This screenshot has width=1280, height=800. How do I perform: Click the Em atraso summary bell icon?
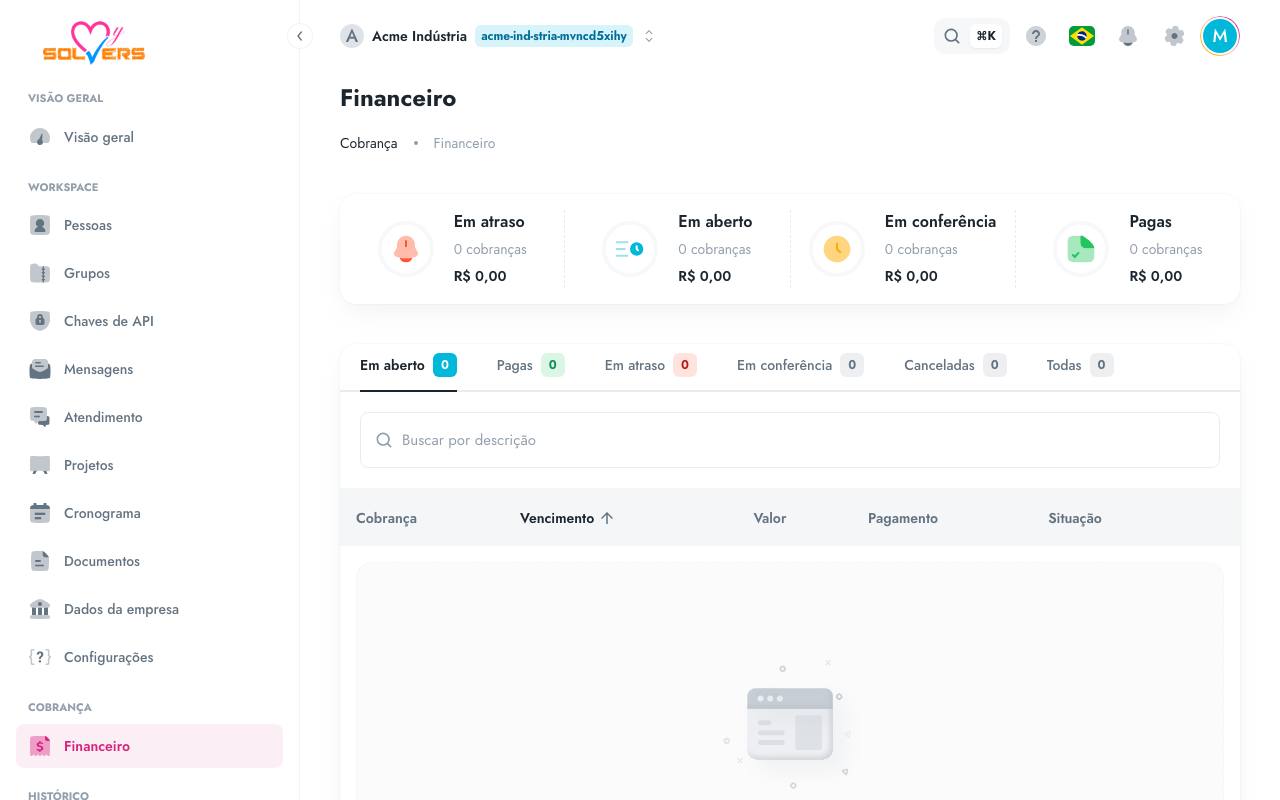(406, 249)
